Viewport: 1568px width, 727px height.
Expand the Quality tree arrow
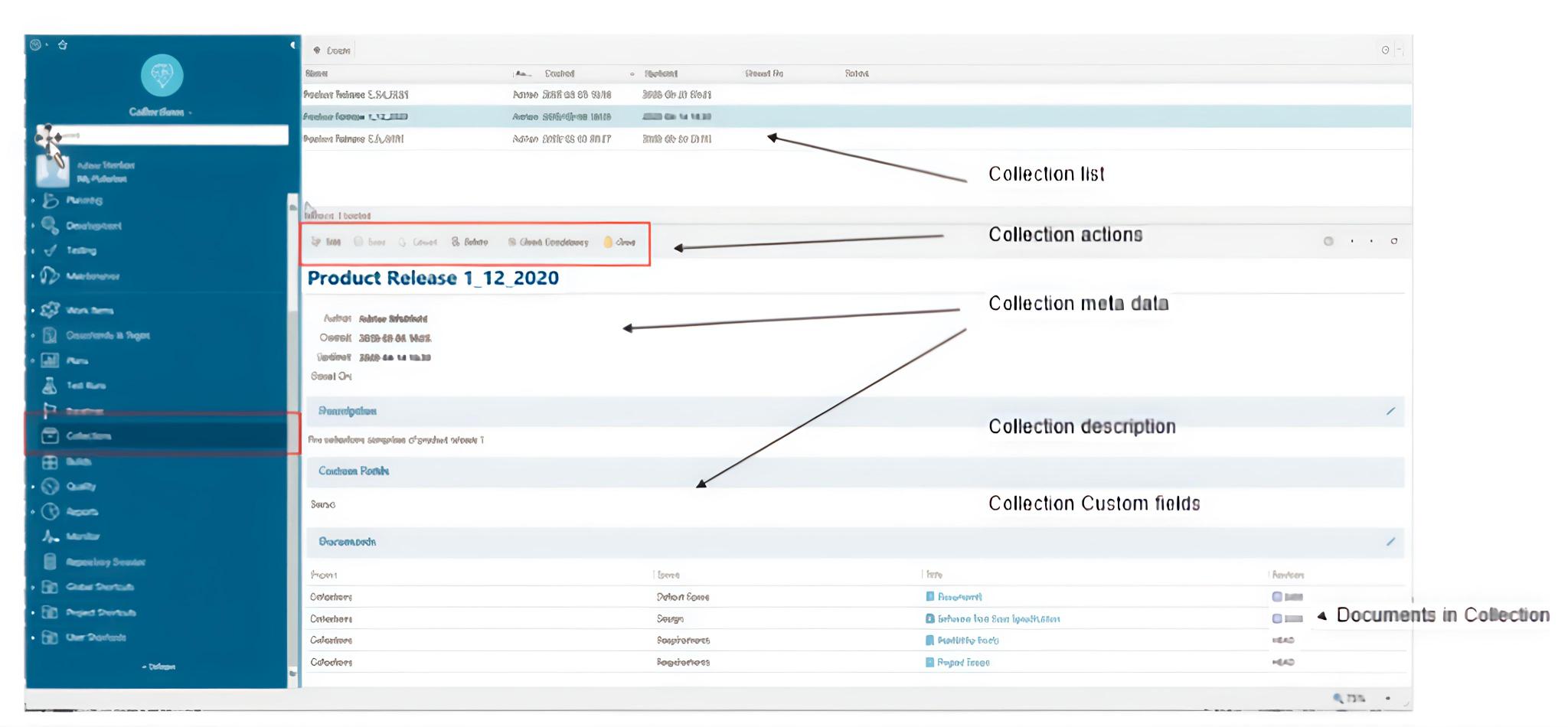(33, 486)
